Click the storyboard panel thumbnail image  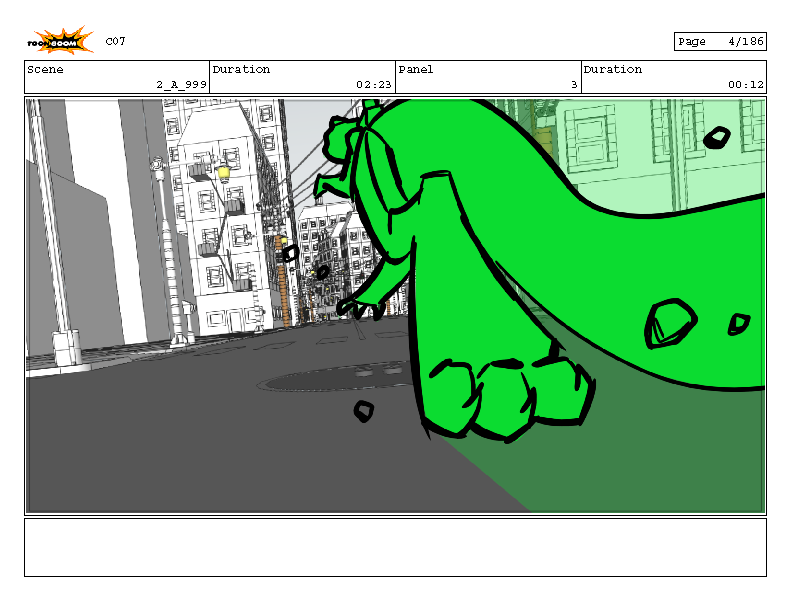pyautogui.click(x=396, y=306)
